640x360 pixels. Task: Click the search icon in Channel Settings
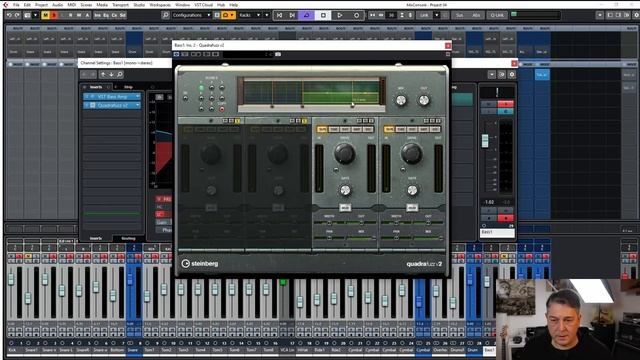coord(120,75)
